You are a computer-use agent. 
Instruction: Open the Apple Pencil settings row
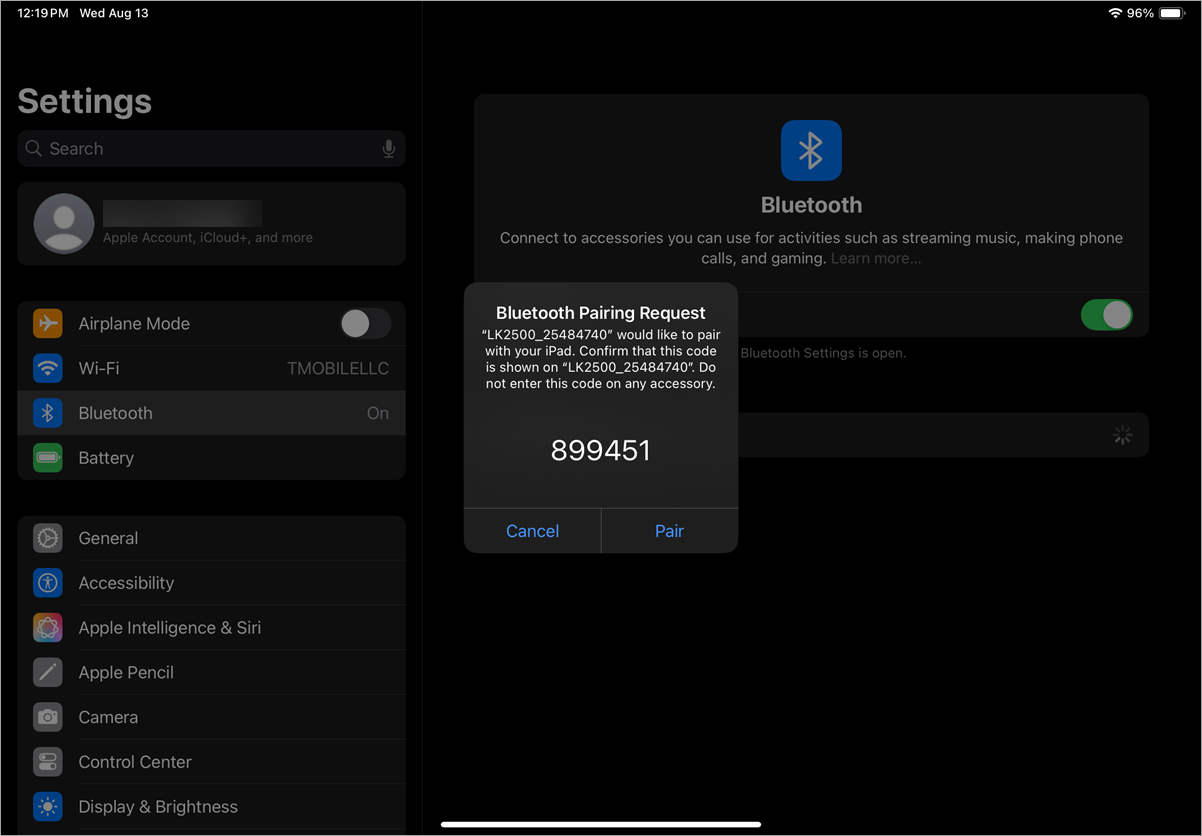(211, 672)
